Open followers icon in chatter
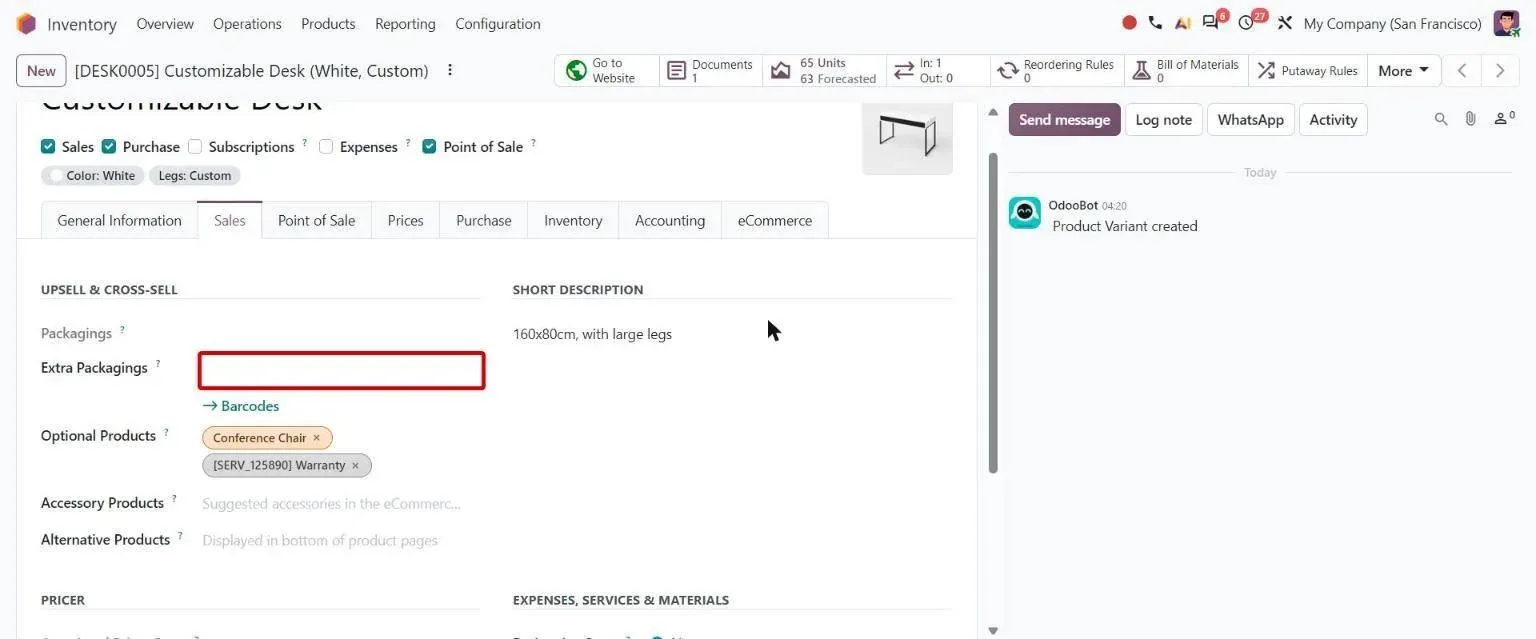 pyautogui.click(x=1503, y=119)
